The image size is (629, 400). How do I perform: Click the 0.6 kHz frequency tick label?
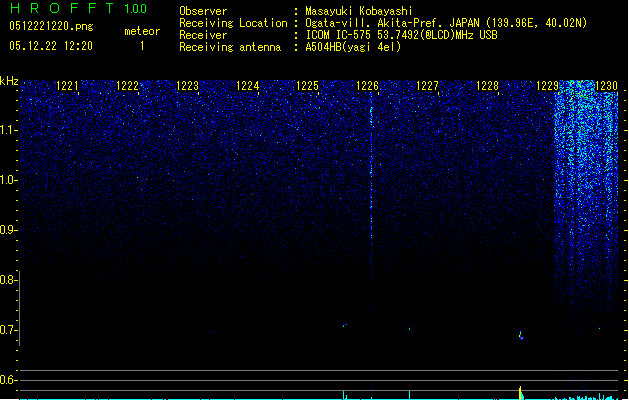click(x=8, y=380)
